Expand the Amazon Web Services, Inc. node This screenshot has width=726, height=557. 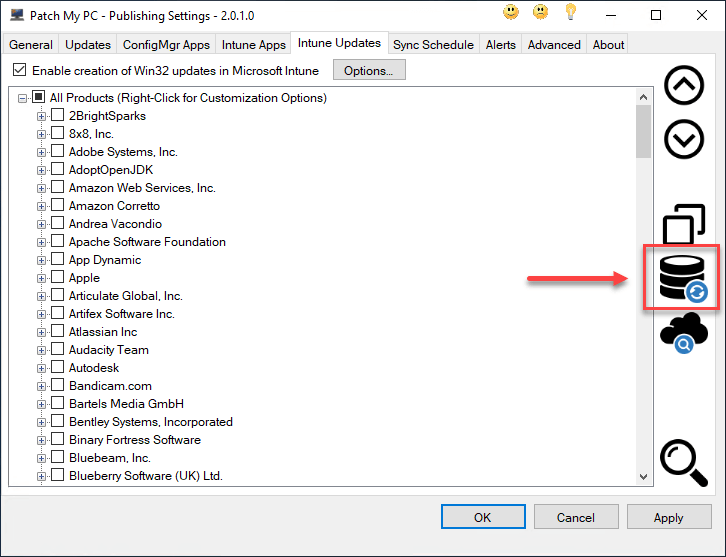coord(41,188)
